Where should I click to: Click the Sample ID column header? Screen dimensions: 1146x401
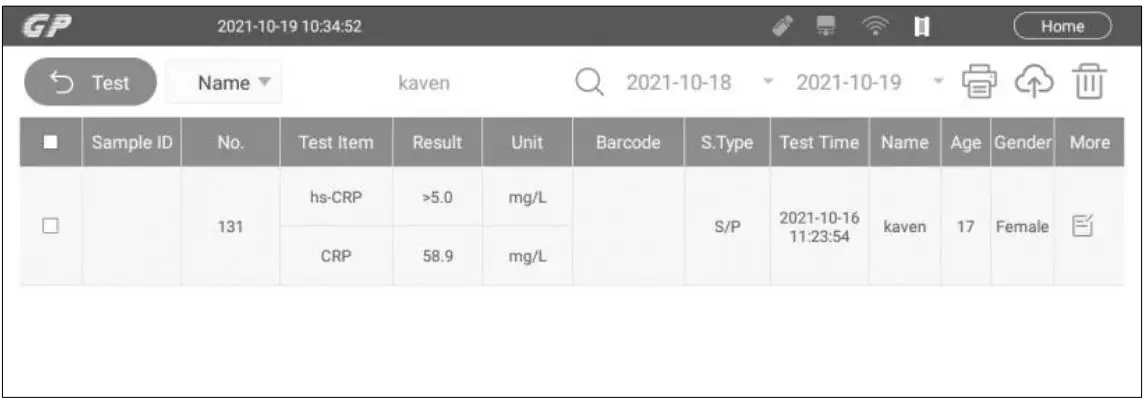coord(131,144)
